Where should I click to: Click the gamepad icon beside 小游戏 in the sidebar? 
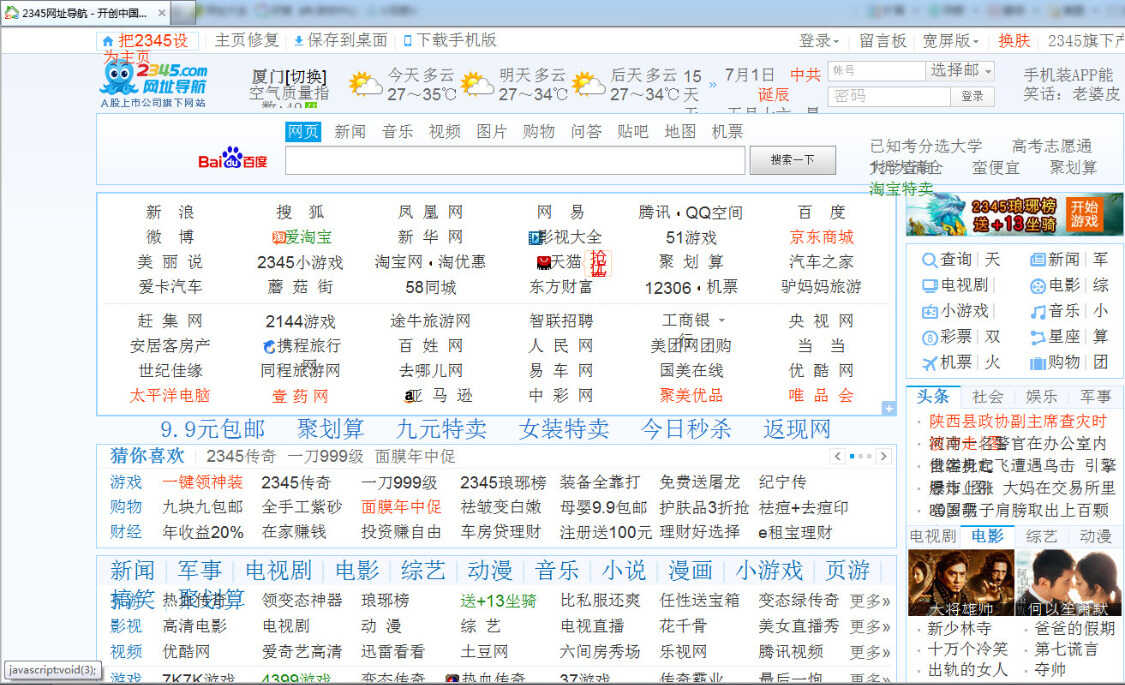(929, 312)
